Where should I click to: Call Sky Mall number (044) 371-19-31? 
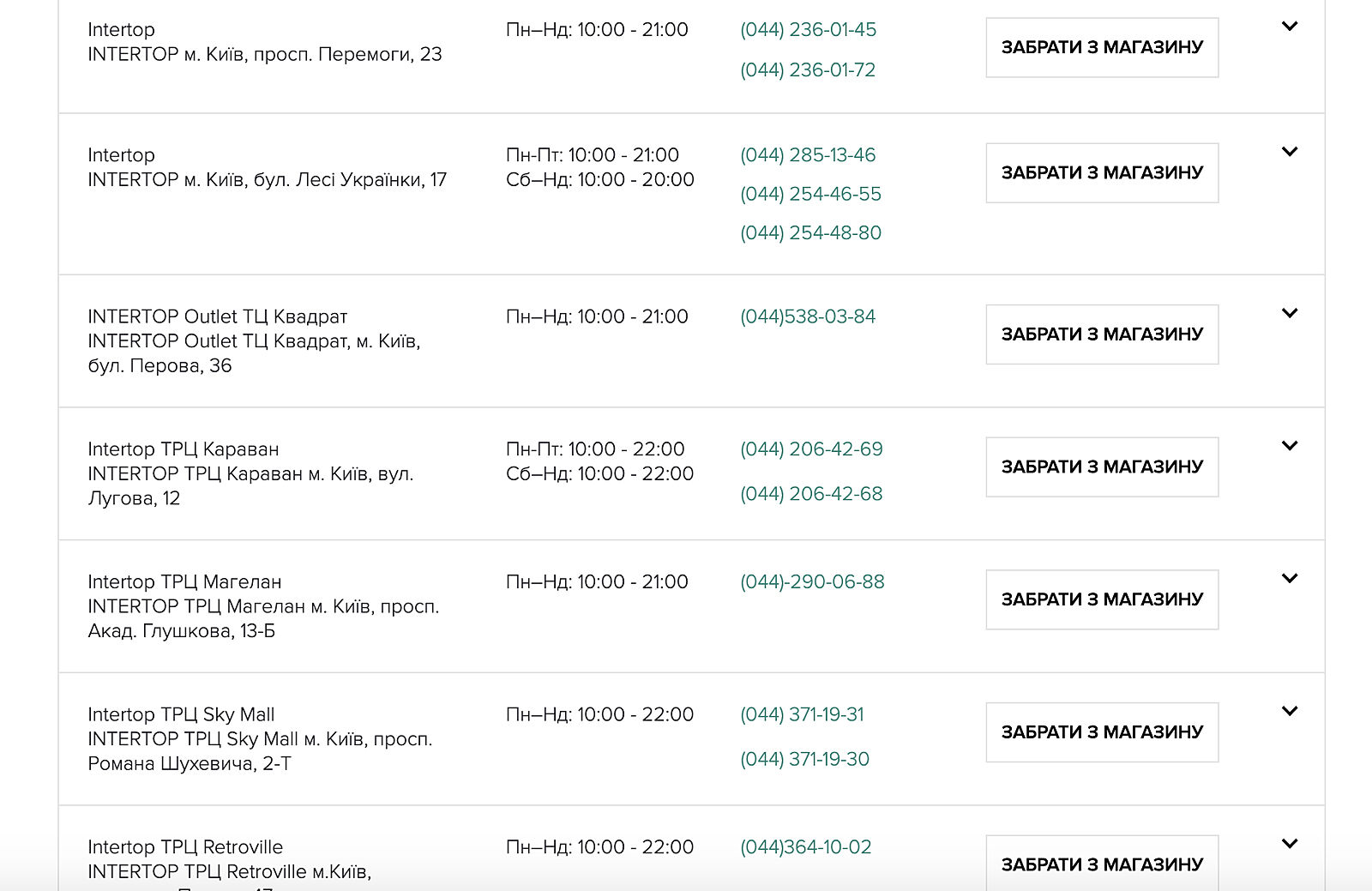[x=802, y=715]
